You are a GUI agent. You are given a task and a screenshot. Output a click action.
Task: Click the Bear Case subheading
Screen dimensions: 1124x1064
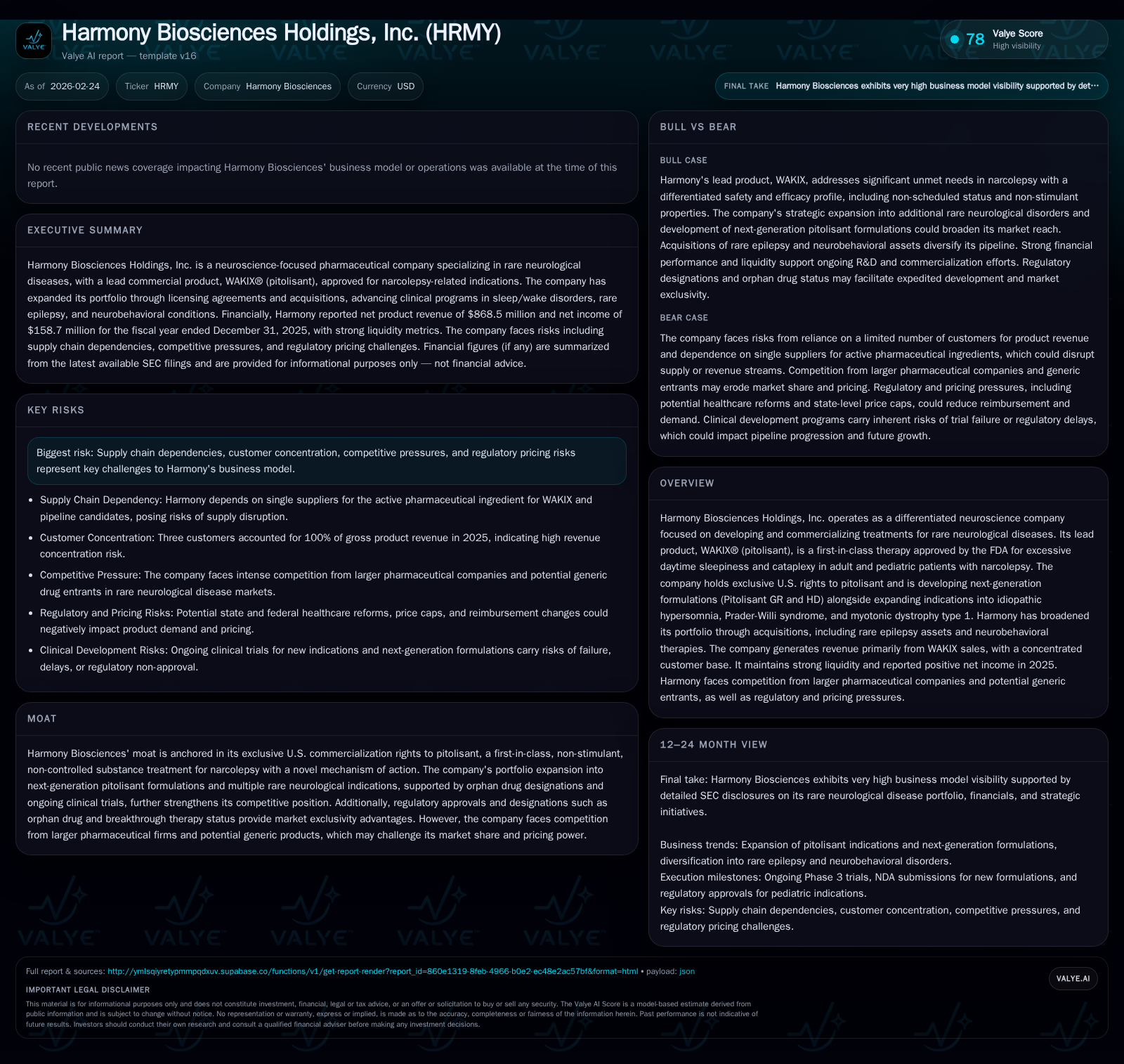pos(684,318)
